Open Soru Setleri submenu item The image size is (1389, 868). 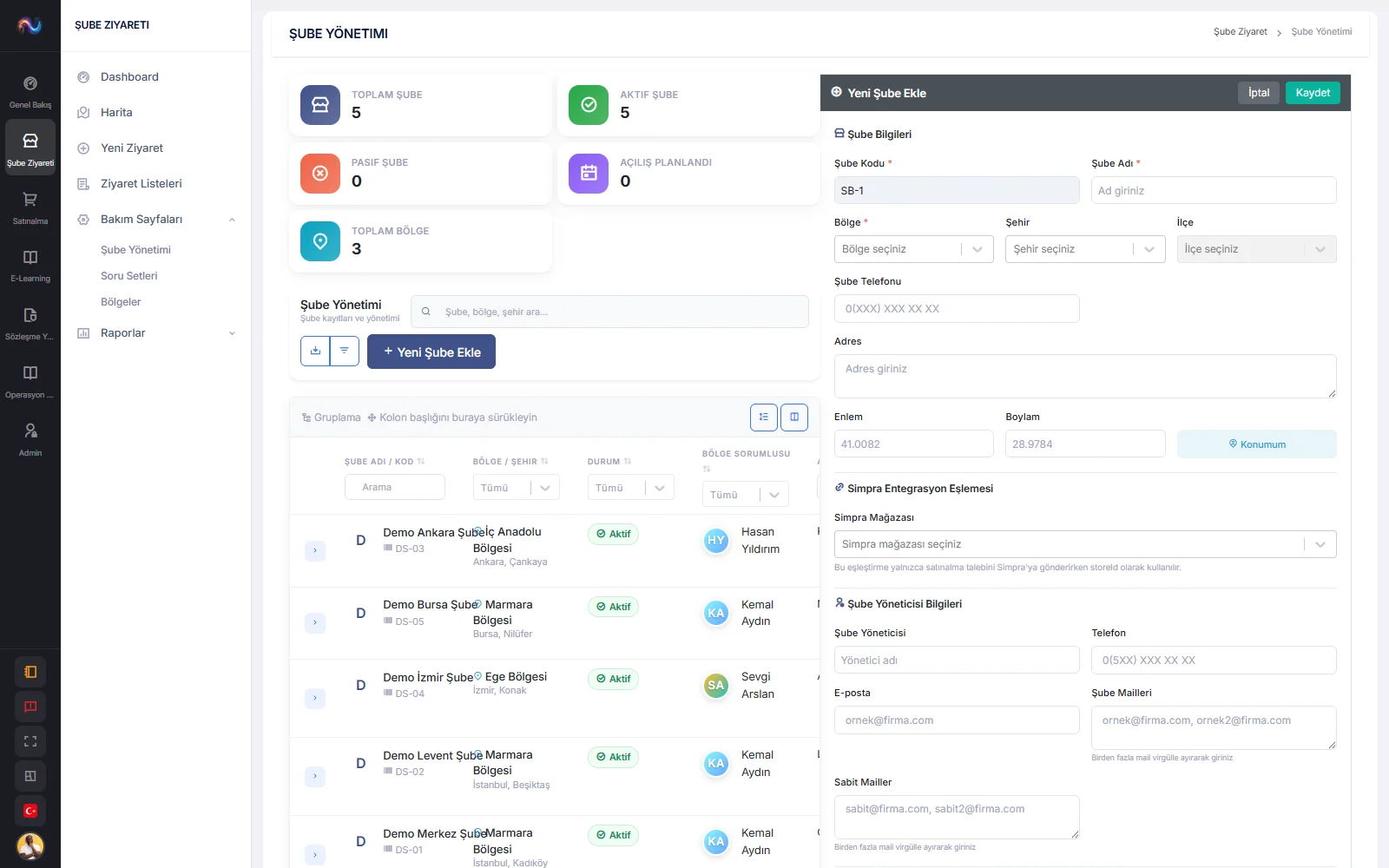(129, 276)
